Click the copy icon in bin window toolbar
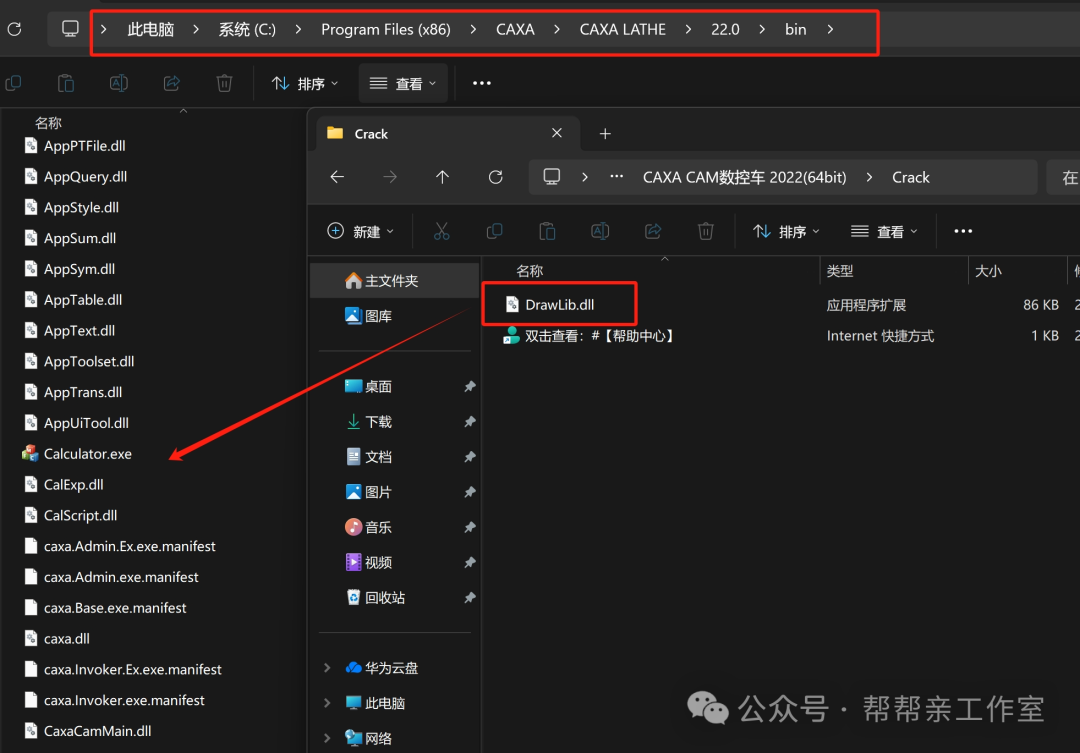This screenshot has width=1080, height=753. pos(13,83)
